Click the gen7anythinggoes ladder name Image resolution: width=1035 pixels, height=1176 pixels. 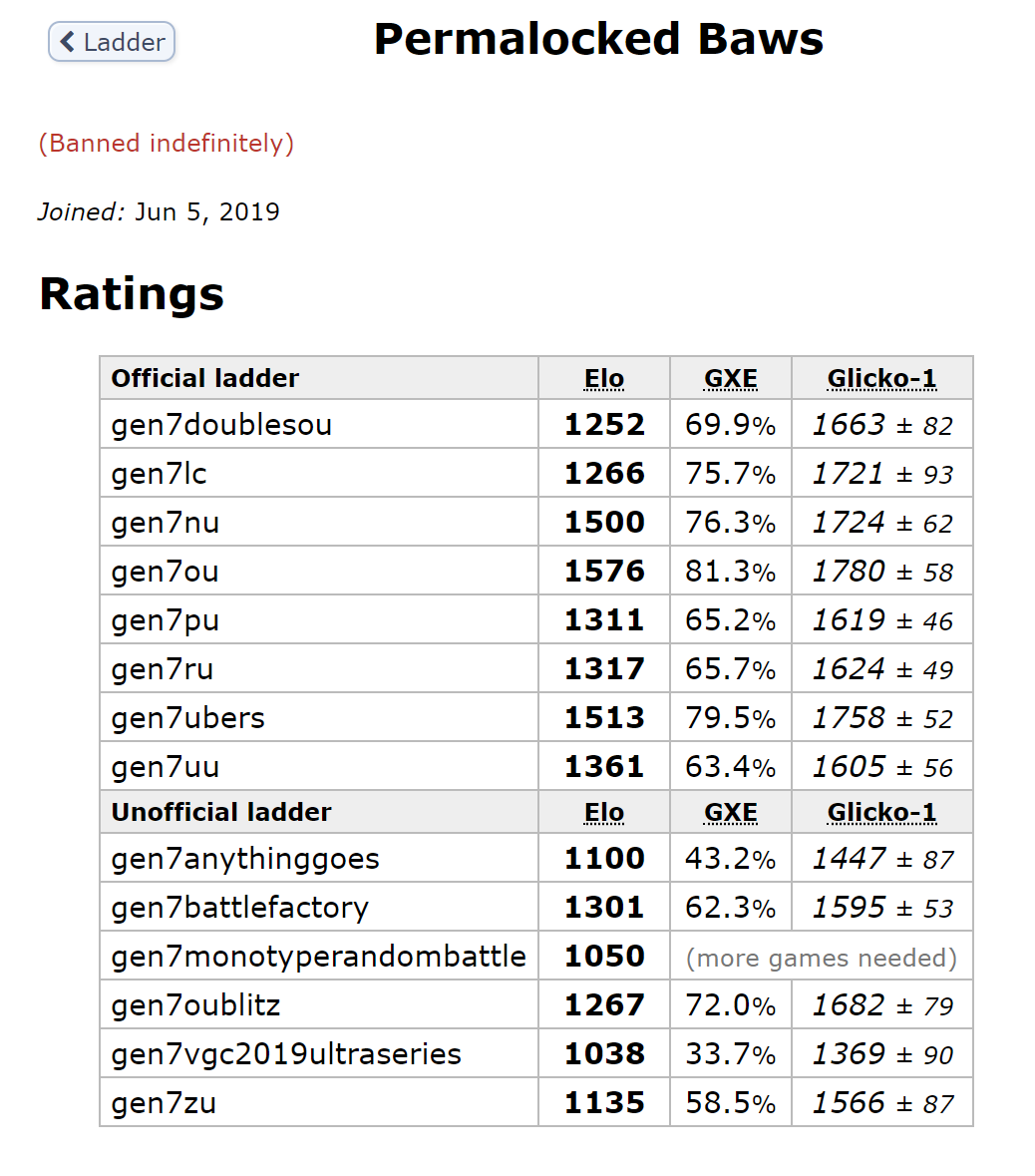(245, 859)
